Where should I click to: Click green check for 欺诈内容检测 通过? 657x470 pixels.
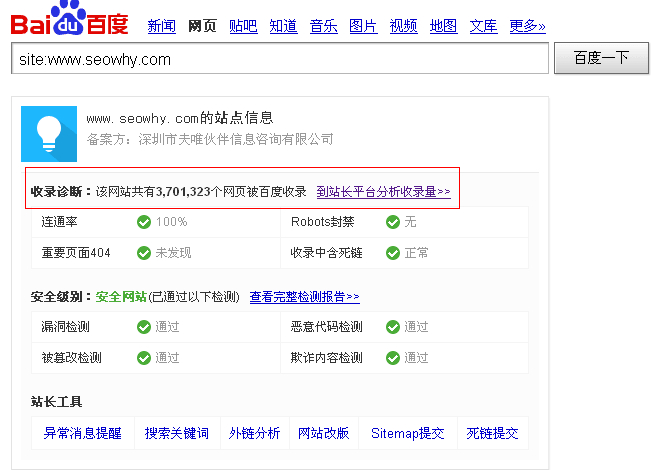(x=393, y=358)
